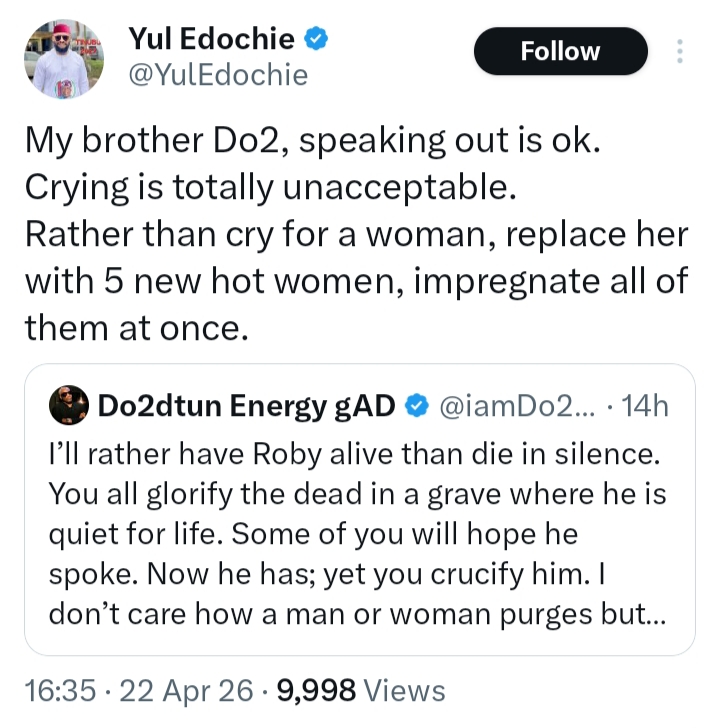Click the Yul Edochie display name
This screenshot has height=728, width=720.
click(211, 39)
